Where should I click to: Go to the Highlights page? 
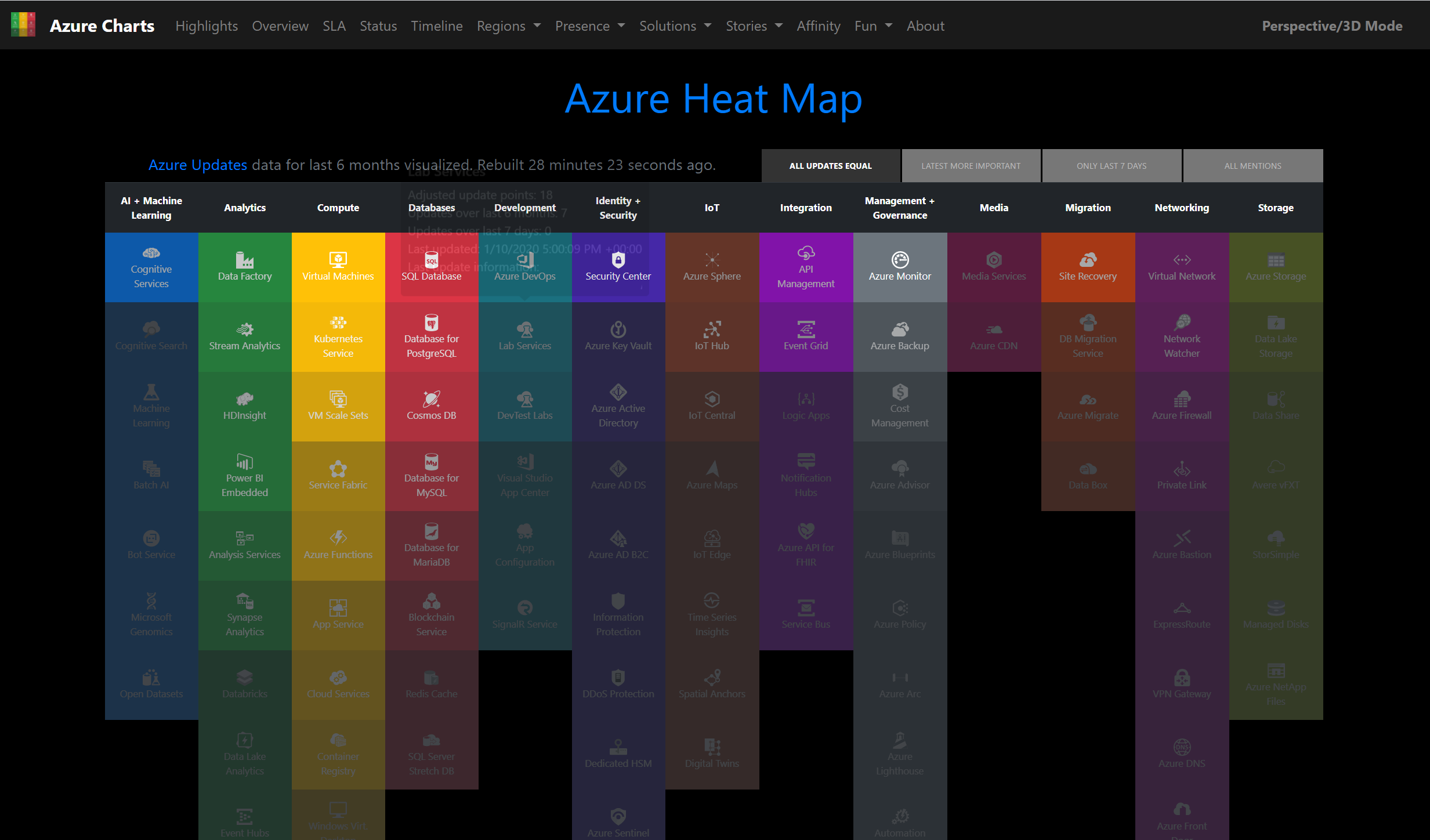207,26
